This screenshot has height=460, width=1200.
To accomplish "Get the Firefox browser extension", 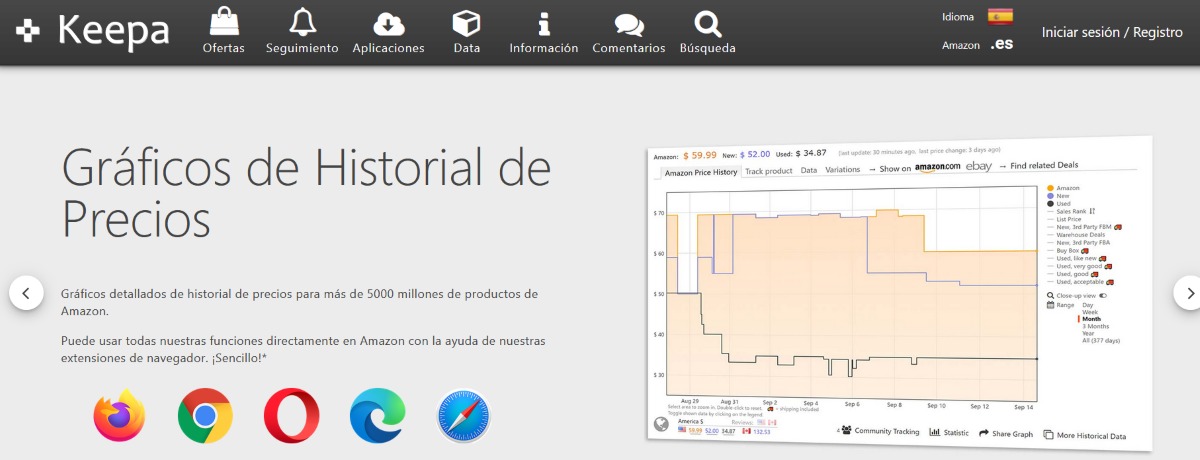I will pyautogui.click(x=120, y=415).
